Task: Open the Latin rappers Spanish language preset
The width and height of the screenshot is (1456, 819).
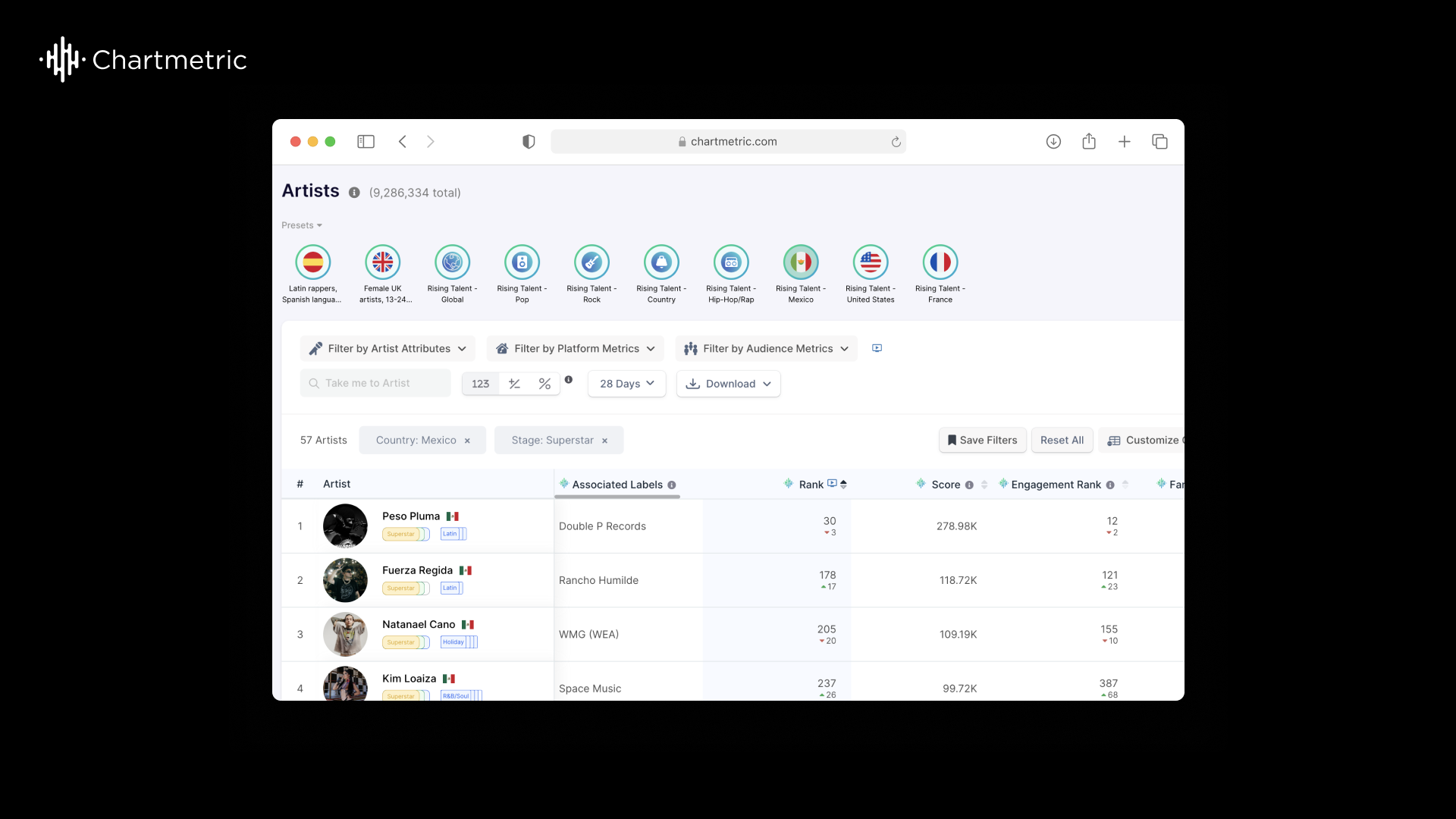Action: click(x=312, y=274)
